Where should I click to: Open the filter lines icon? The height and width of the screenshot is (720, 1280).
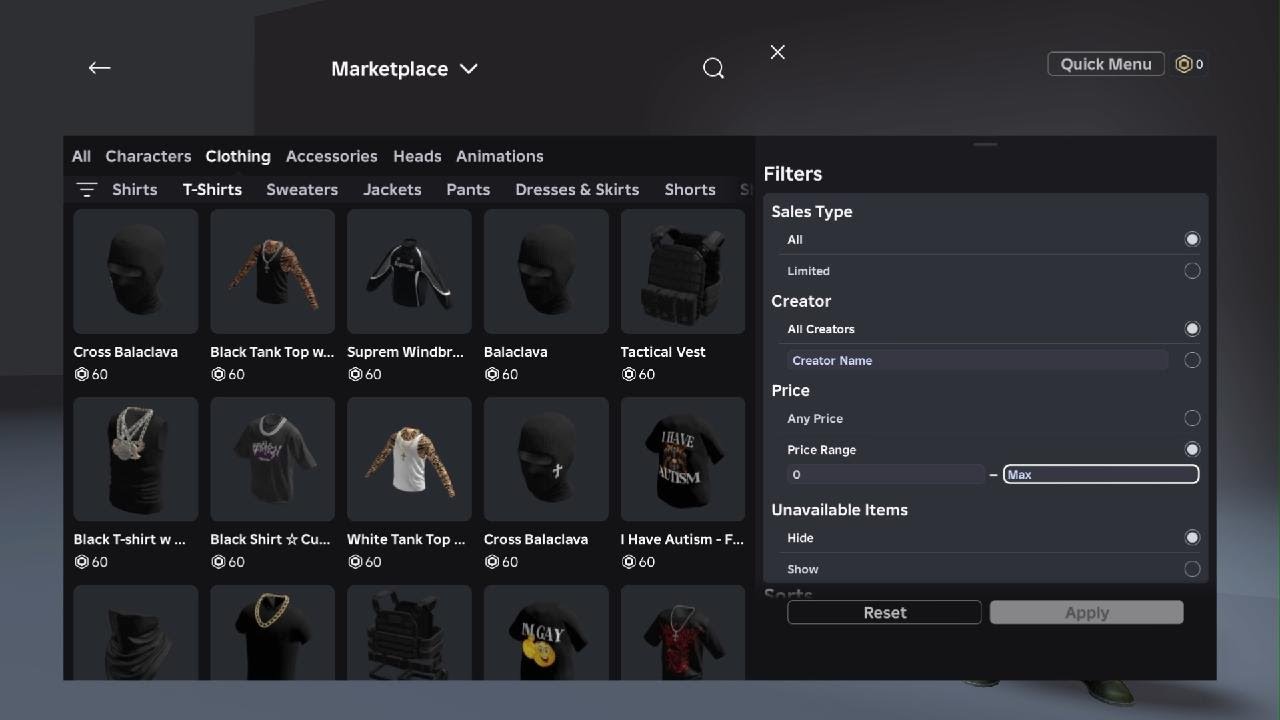click(x=87, y=189)
